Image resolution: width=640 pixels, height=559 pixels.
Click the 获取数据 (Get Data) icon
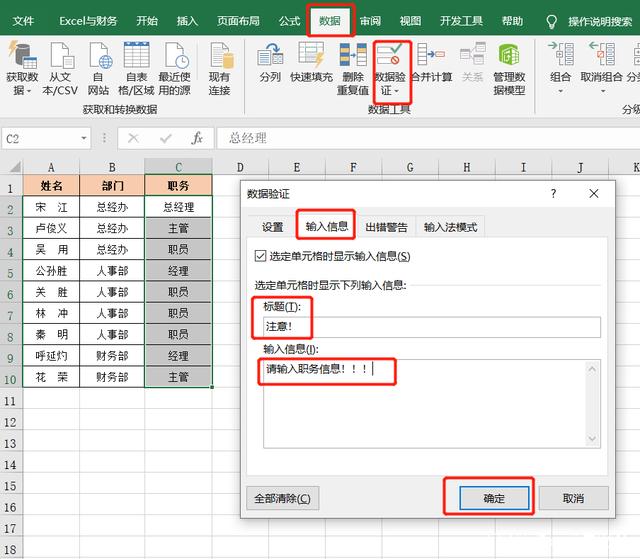click(x=22, y=54)
